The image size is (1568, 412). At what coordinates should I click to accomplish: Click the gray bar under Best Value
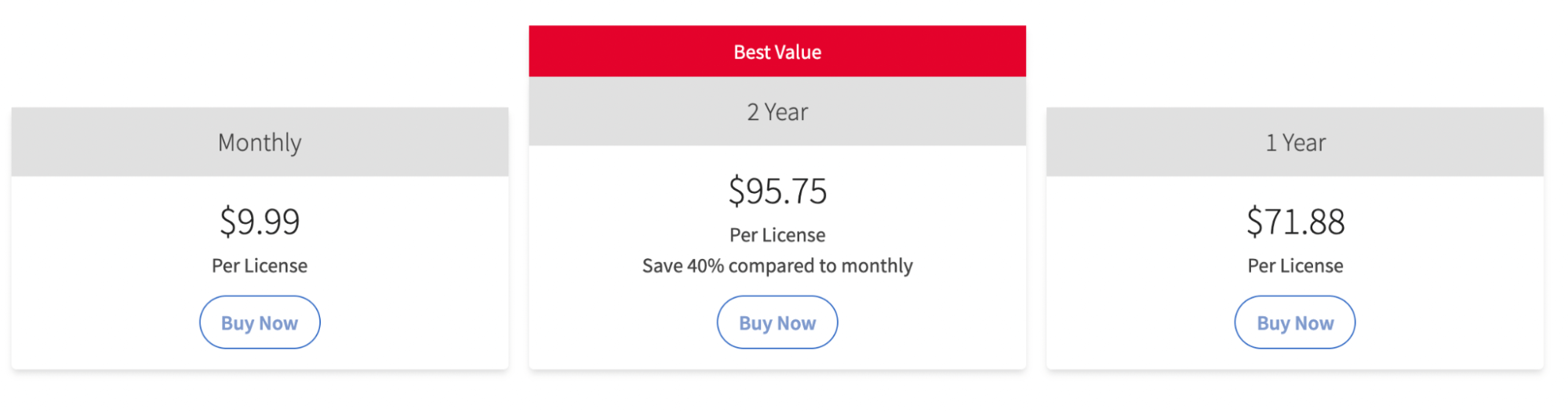[x=777, y=111]
